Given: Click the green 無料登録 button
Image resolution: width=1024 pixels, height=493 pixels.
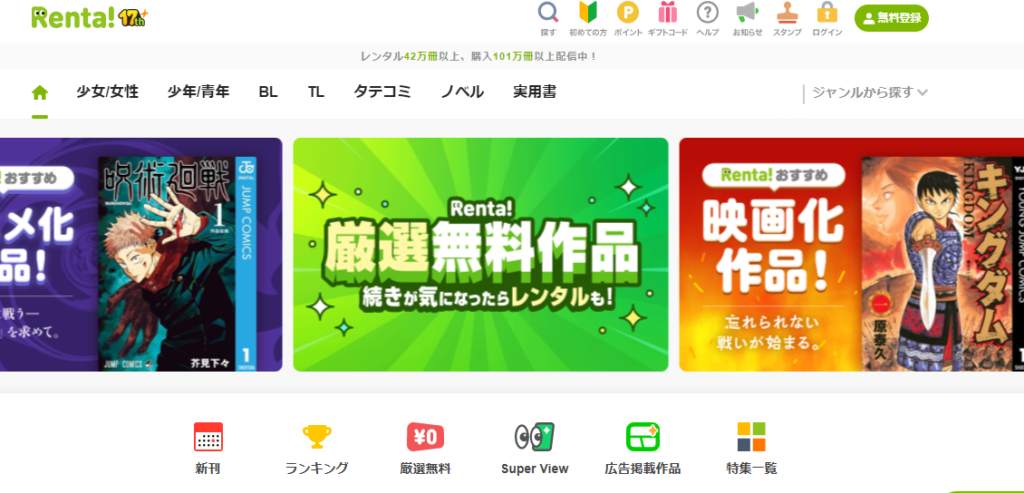Looking at the screenshot, I should click(x=891, y=18).
